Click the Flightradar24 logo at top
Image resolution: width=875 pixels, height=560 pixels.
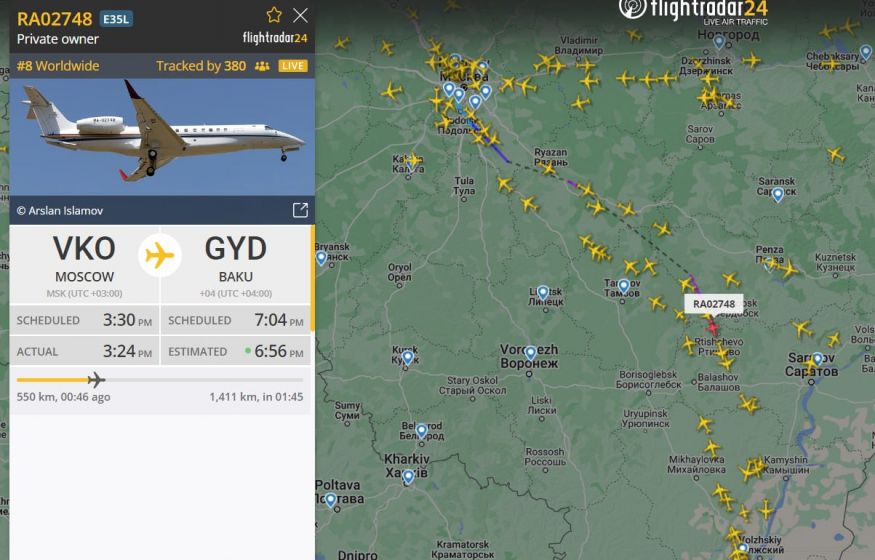click(x=694, y=11)
